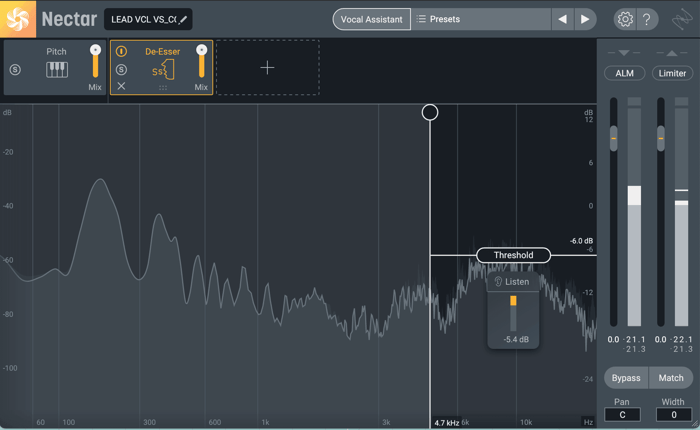
Task: Click the -6.0 dB threshold value
Action: [581, 241]
